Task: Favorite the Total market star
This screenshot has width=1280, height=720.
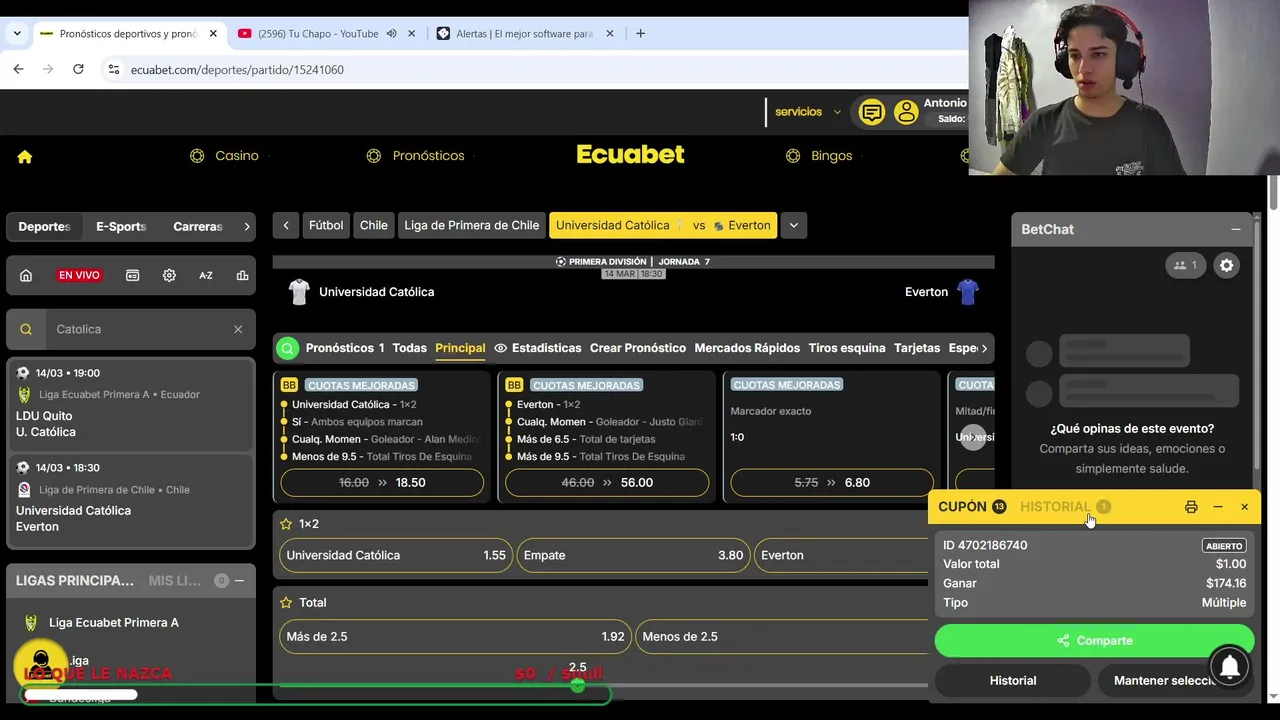Action: (286, 603)
